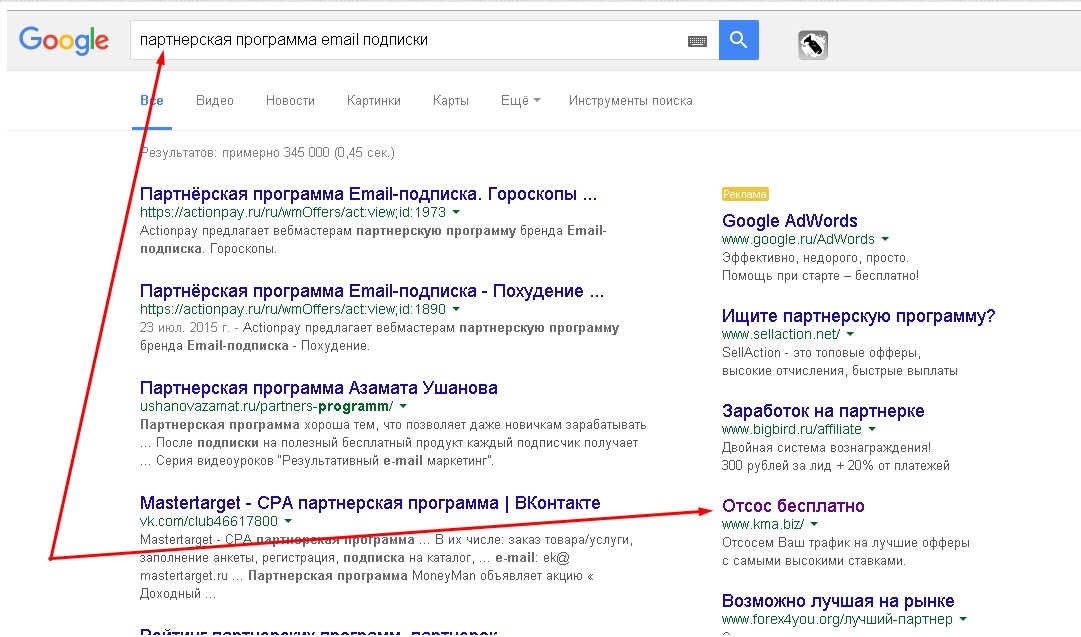Expand the Ещё dropdown menu
1081x637 pixels.
pos(520,101)
